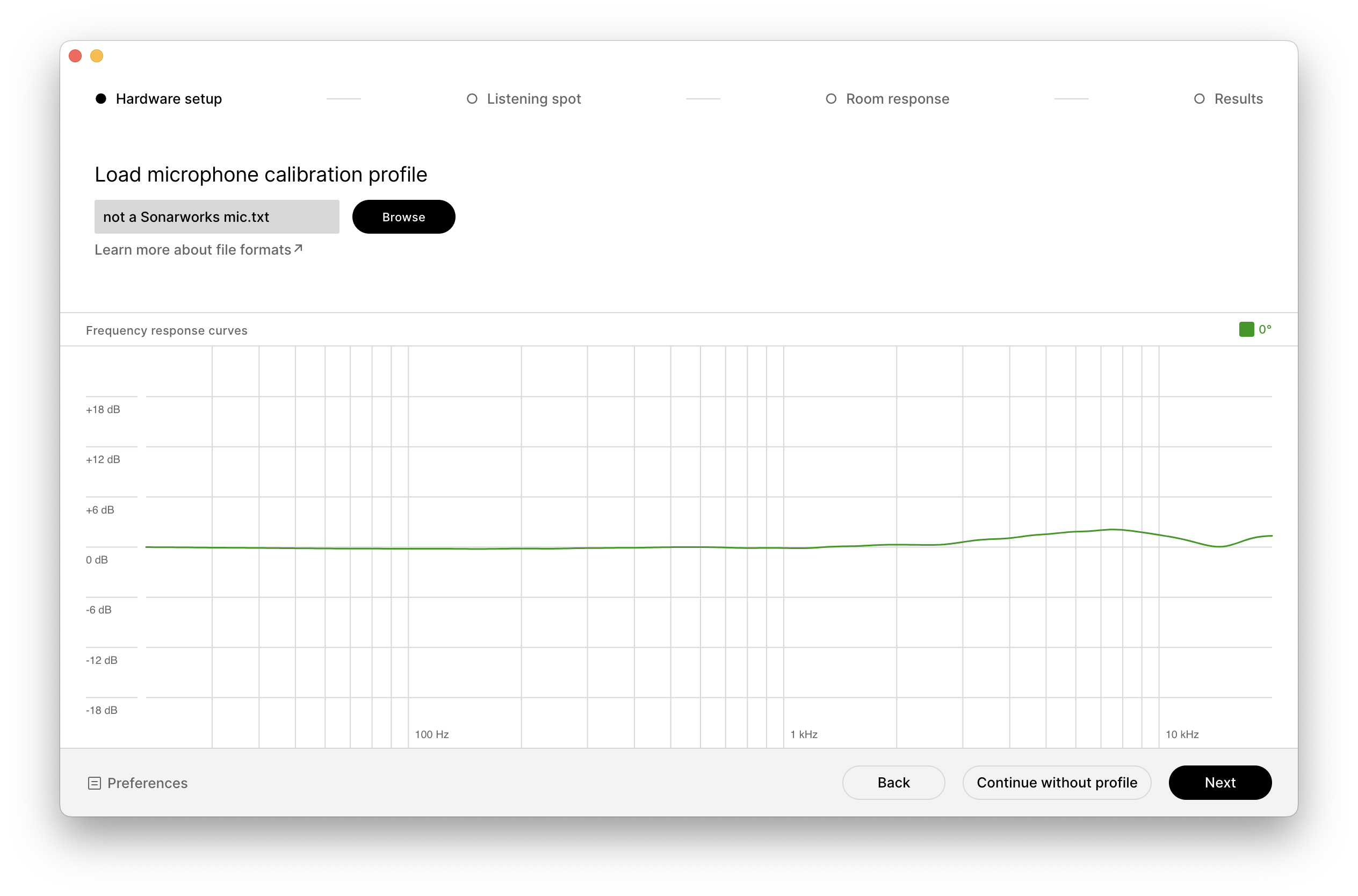Go Back to previous step
This screenshot has height=896, width=1358.
click(x=893, y=782)
